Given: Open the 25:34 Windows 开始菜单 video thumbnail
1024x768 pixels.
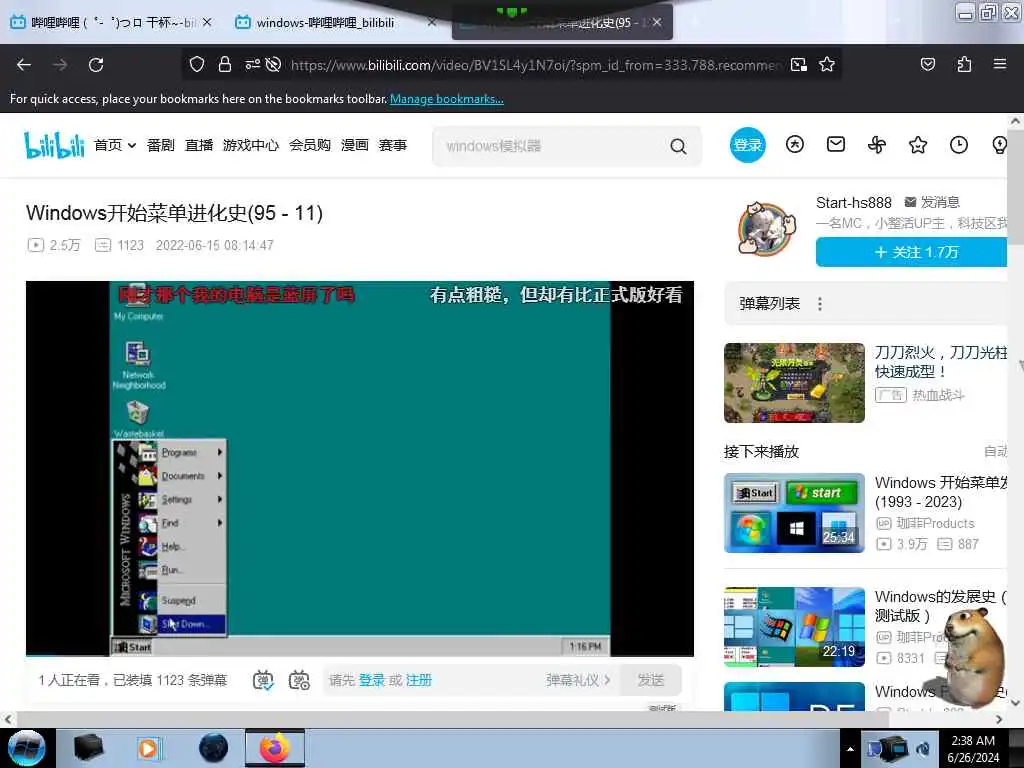Looking at the screenshot, I should pos(794,513).
